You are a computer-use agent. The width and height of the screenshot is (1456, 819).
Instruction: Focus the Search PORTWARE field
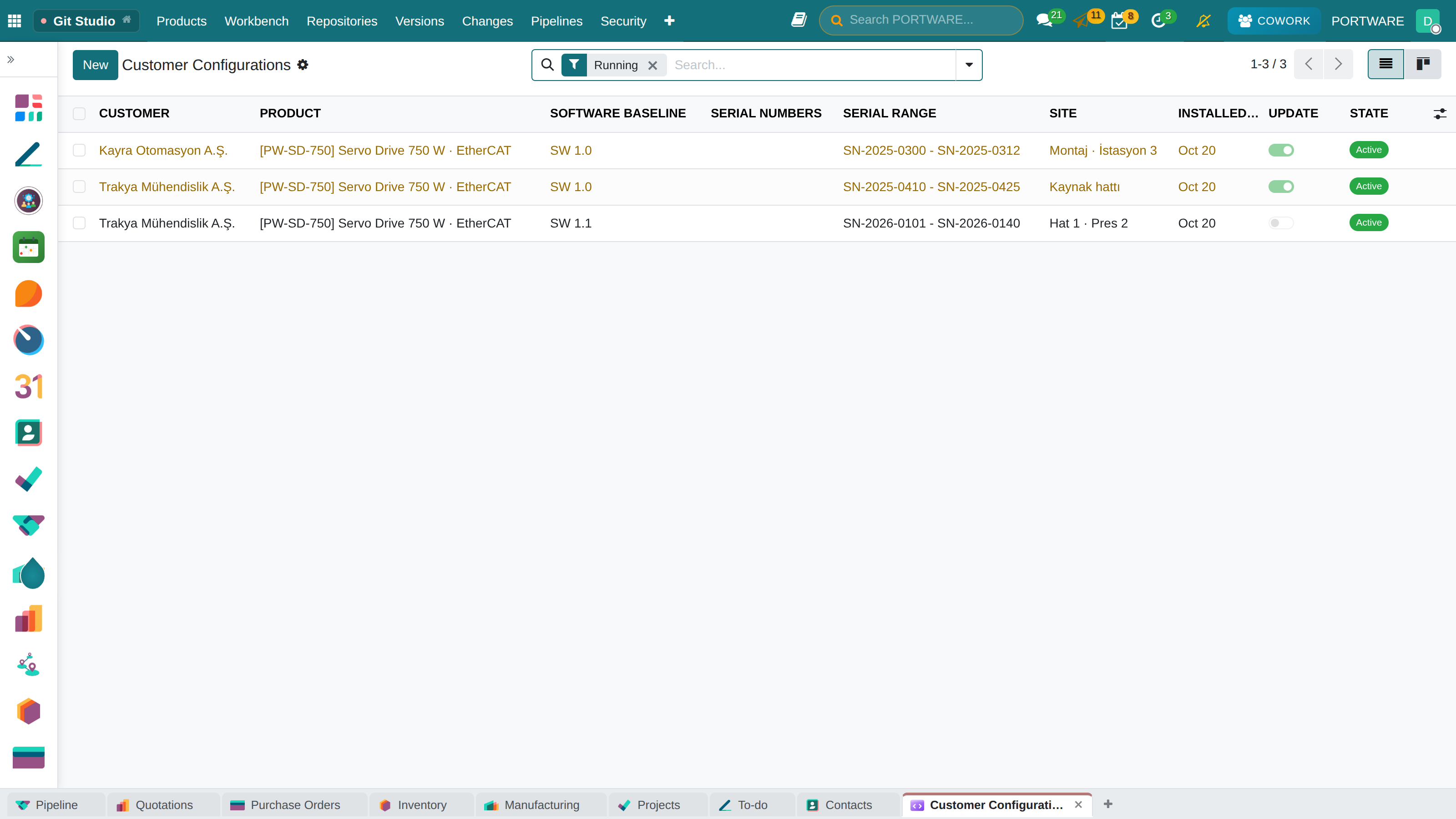[921, 20]
